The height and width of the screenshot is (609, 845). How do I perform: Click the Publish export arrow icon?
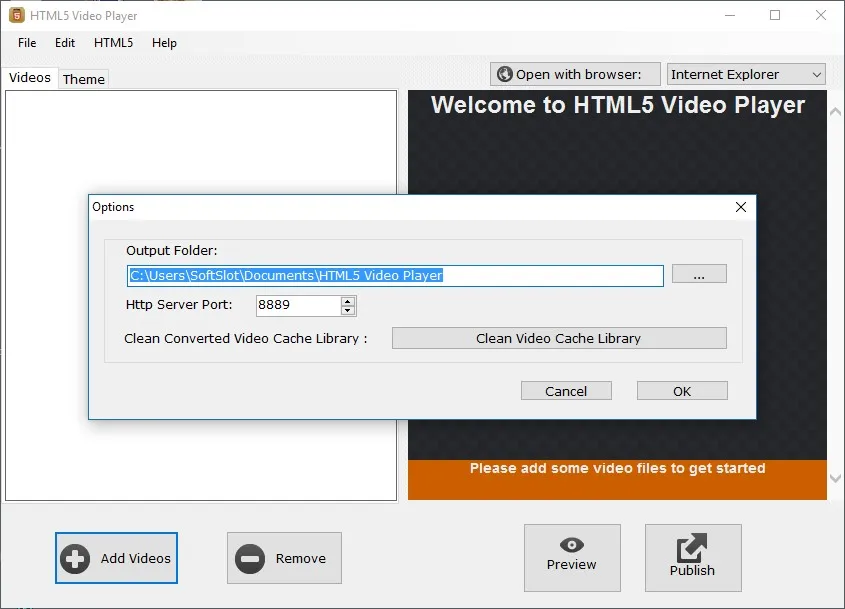coord(692,548)
